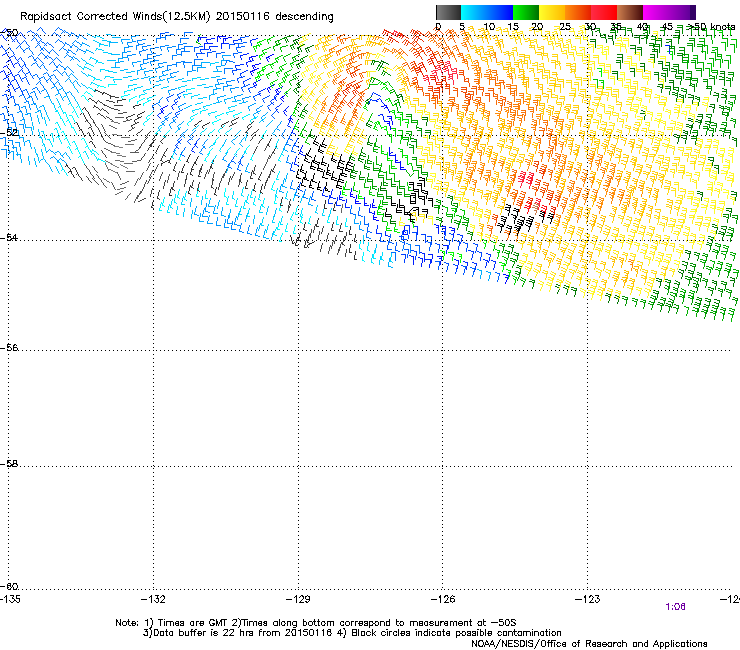Click the cyan-blue 5-15 knots legend swatch

point(487,12)
